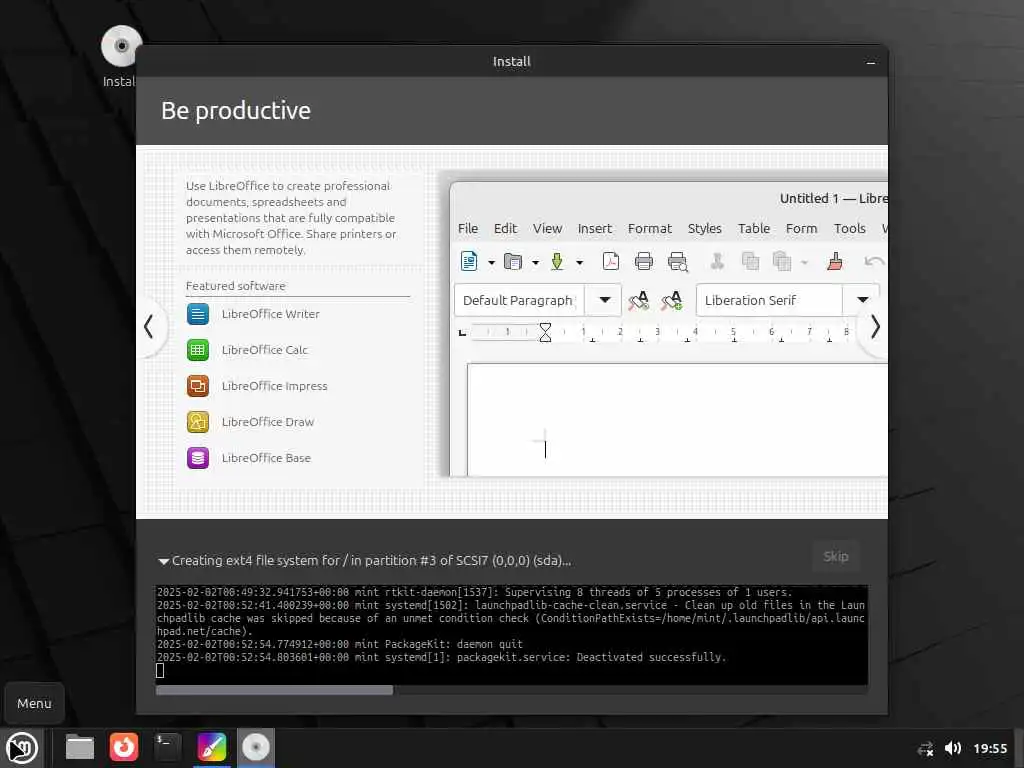Image resolution: width=1024 pixels, height=768 pixels.
Task: Click the Copy icon in toolbar
Action: click(x=750, y=261)
